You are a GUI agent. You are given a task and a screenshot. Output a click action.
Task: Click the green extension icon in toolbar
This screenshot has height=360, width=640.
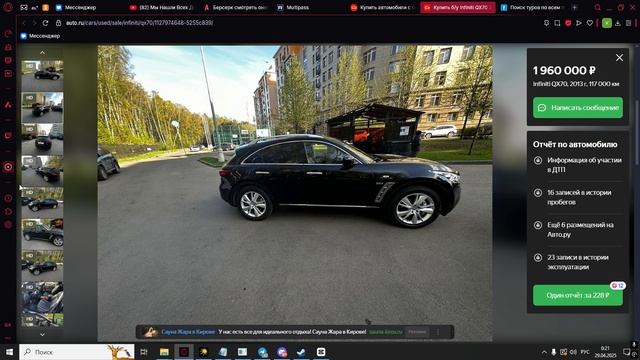pyautogui.click(x=607, y=23)
